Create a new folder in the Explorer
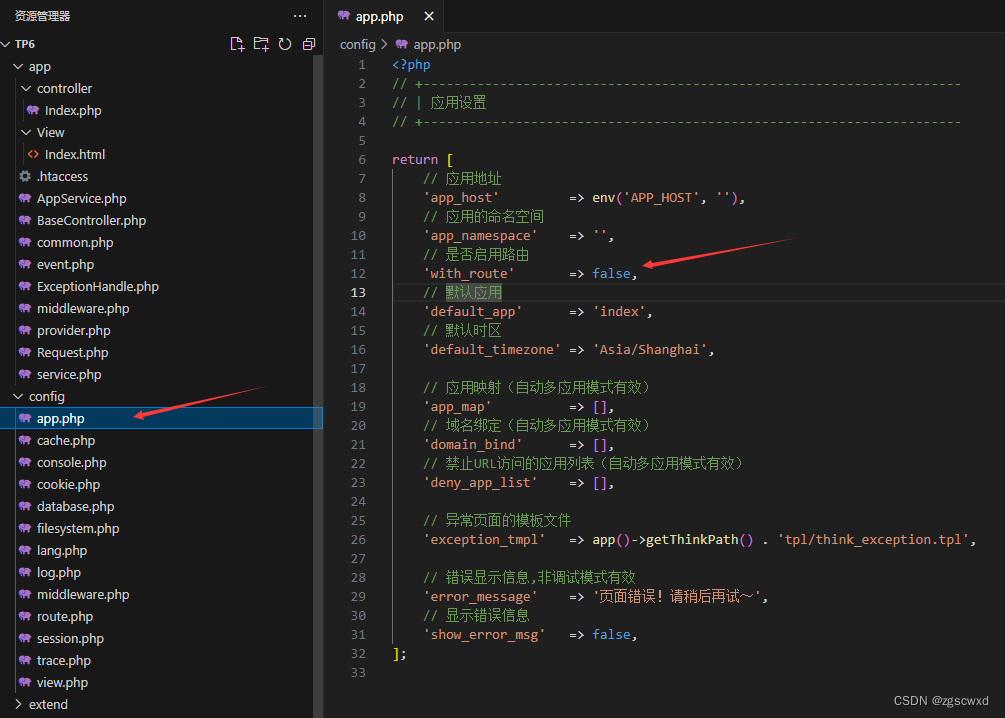Screen dimensions: 1005x718 [260, 44]
